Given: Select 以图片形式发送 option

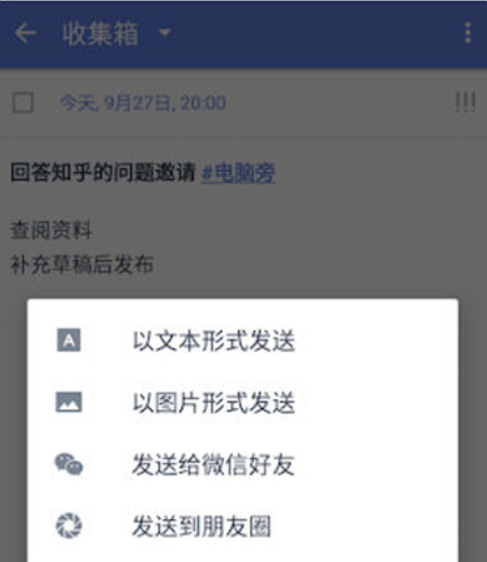Looking at the screenshot, I should click(x=243, y=402).
